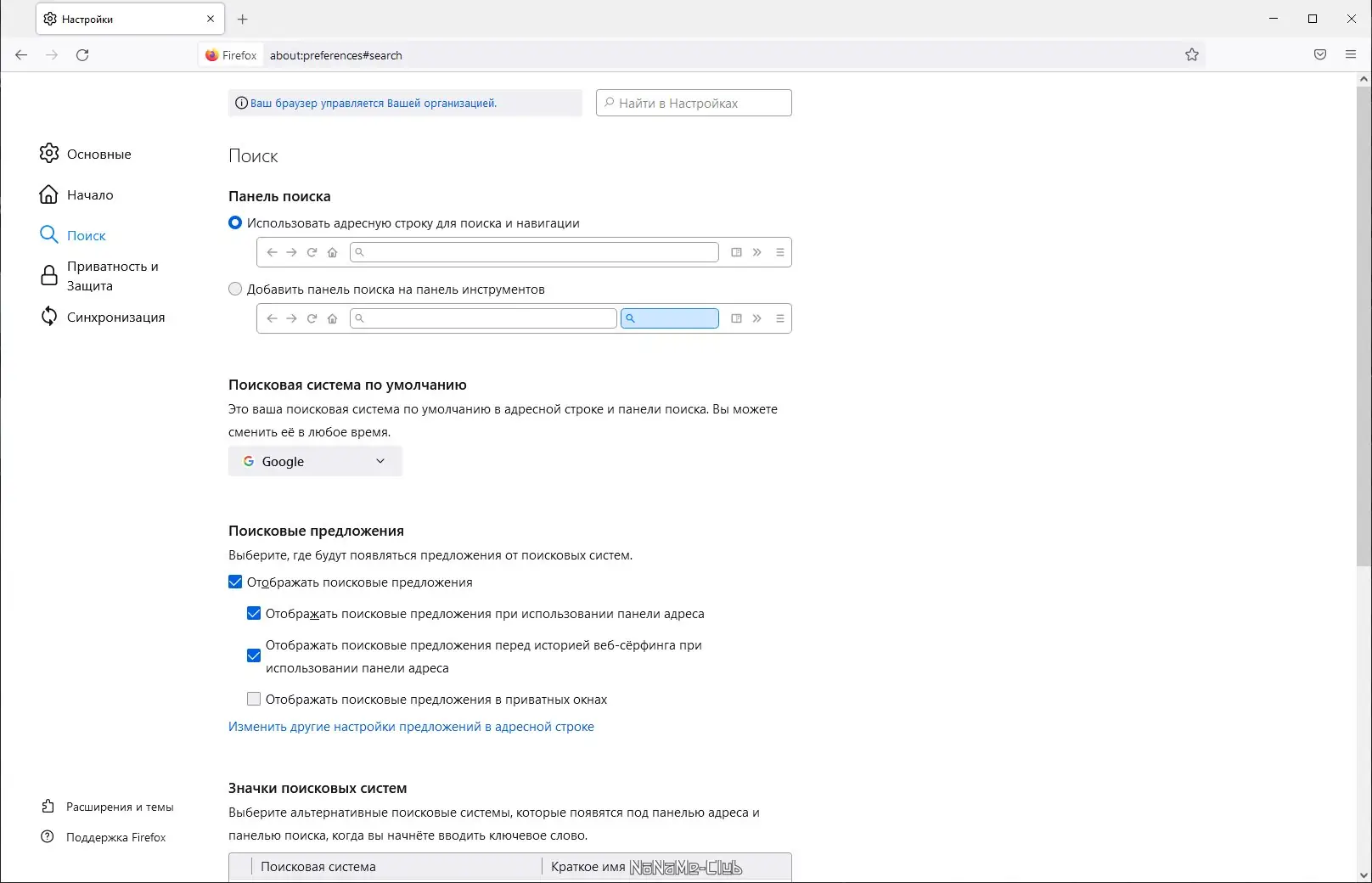
Task: Minimize the Firefox window
Action: [x=1274, y=19]
